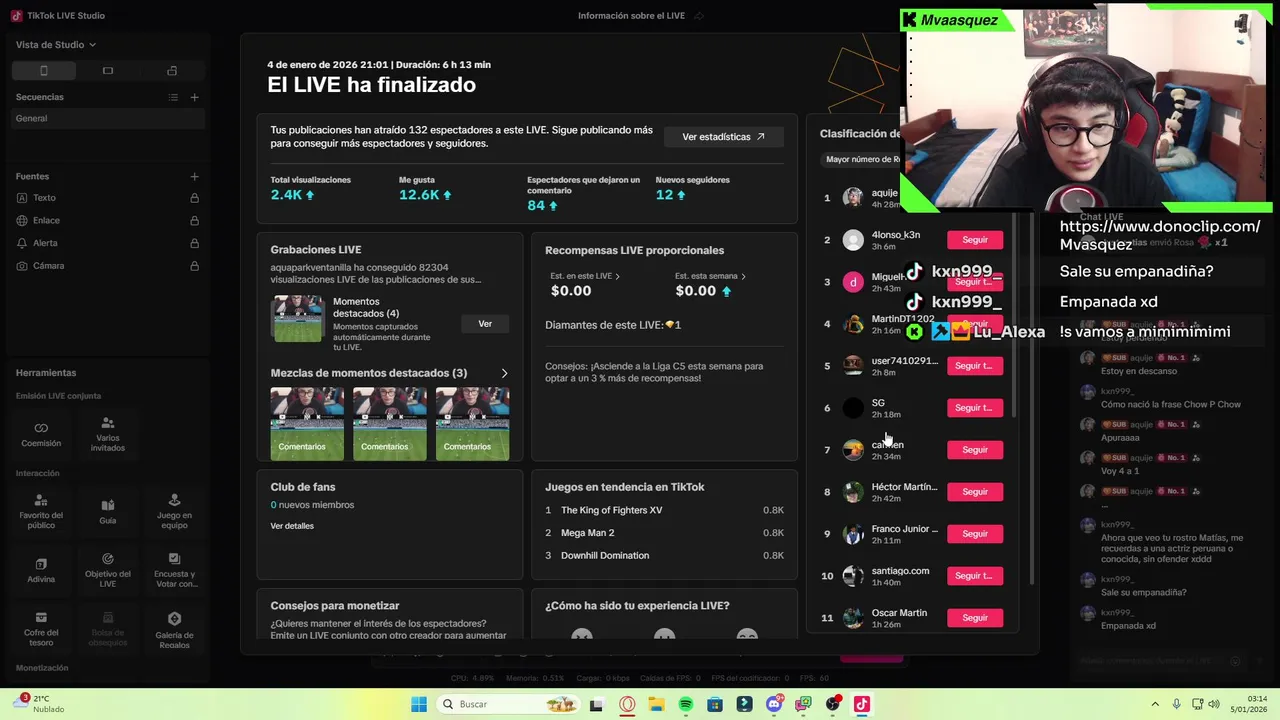The width and height of the screenshot is (1280, 720).
Task: Select the Enlace source row
Action: point(108,221)
